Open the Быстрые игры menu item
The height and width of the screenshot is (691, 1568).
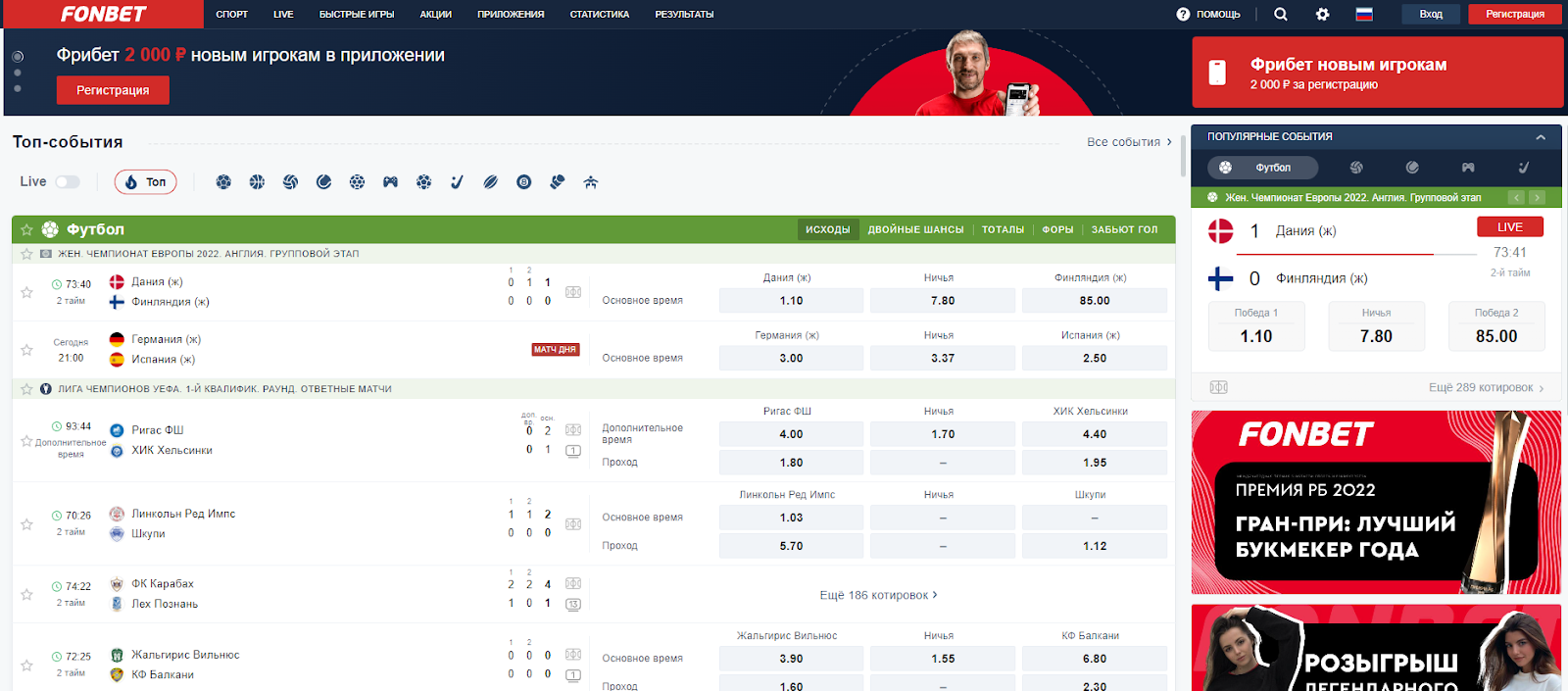coord(357,14)
